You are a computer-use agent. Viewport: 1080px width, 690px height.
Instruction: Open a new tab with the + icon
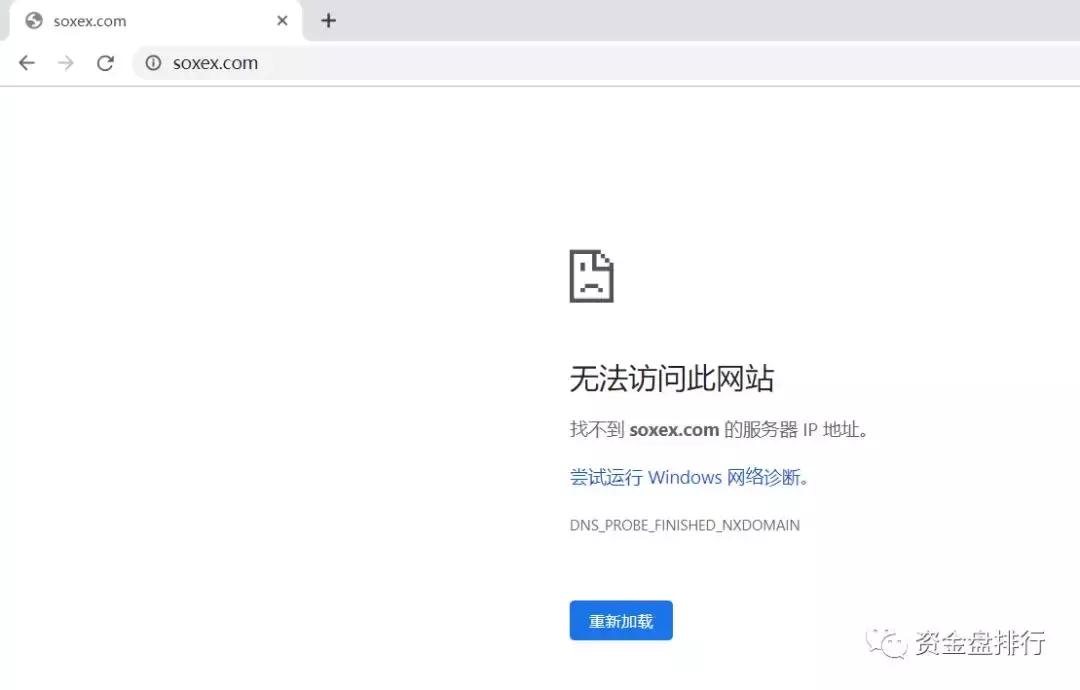(329, 20)
